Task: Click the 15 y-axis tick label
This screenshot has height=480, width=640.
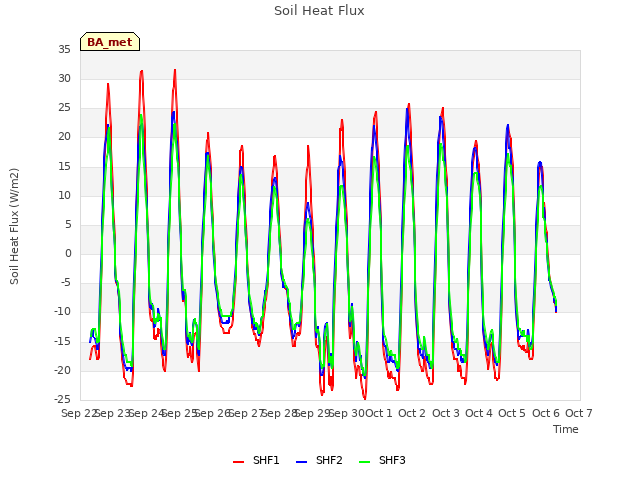Action: 64,166
